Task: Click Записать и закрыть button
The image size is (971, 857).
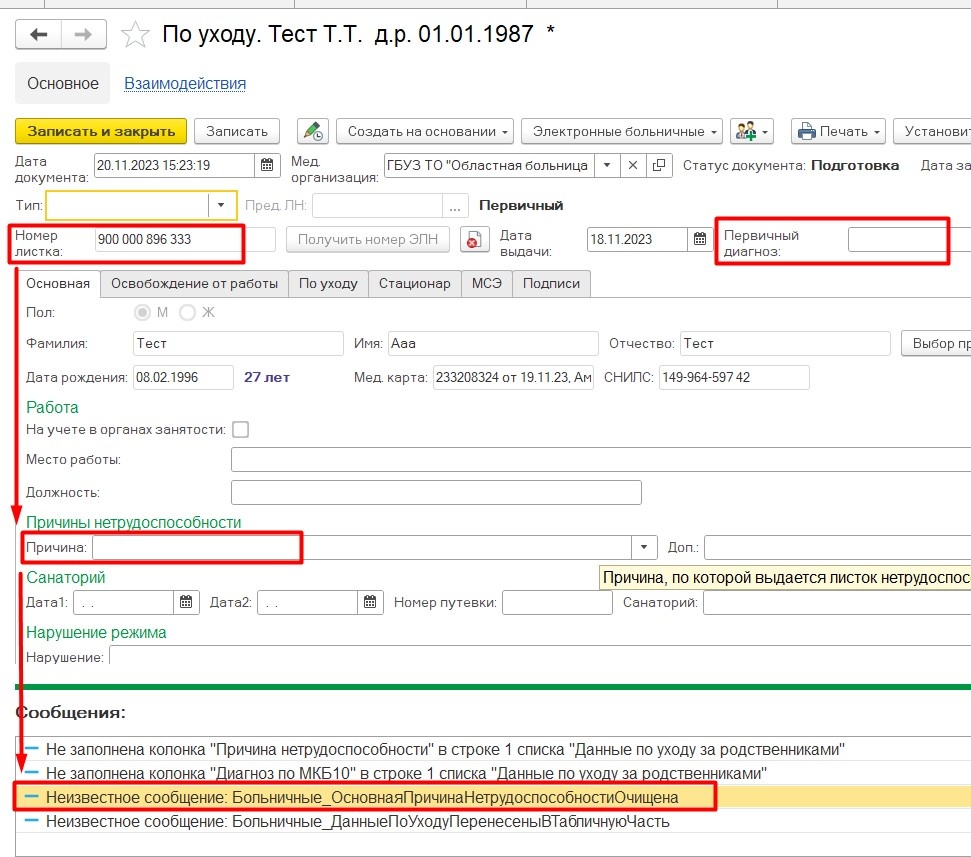Action: [100, 131]
